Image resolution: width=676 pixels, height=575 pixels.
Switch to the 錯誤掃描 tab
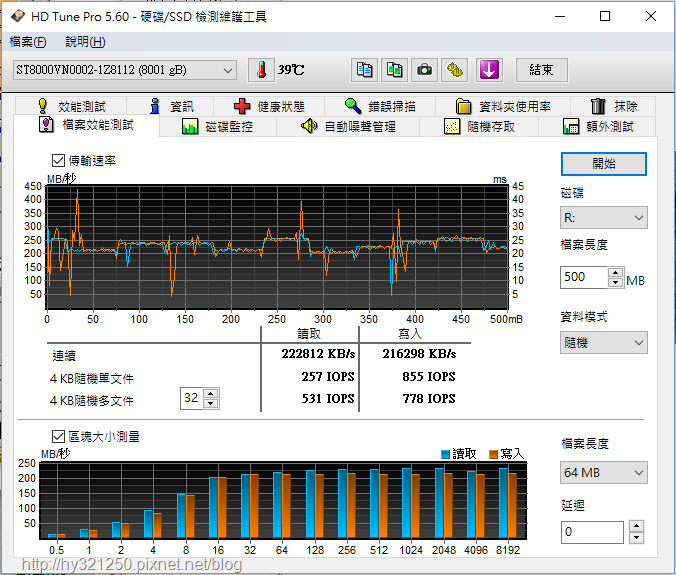point(380,106)
